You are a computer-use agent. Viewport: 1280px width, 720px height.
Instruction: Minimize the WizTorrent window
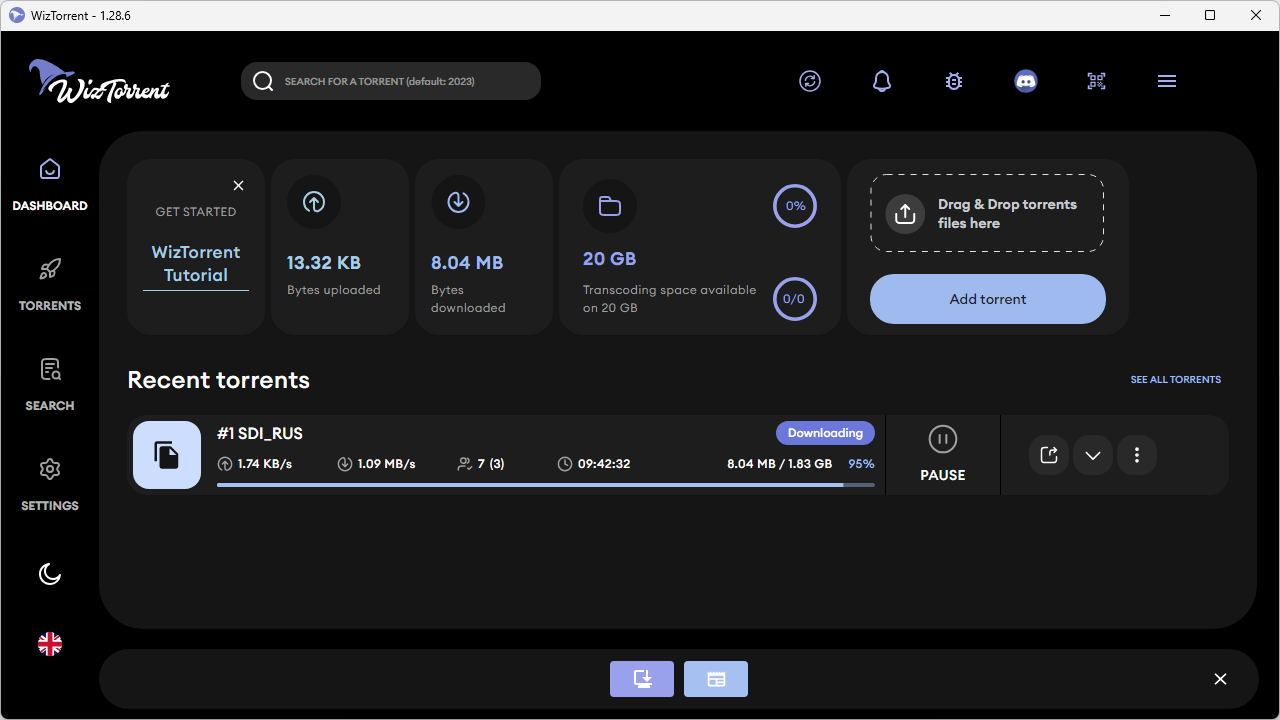[x=1164, y=15]
